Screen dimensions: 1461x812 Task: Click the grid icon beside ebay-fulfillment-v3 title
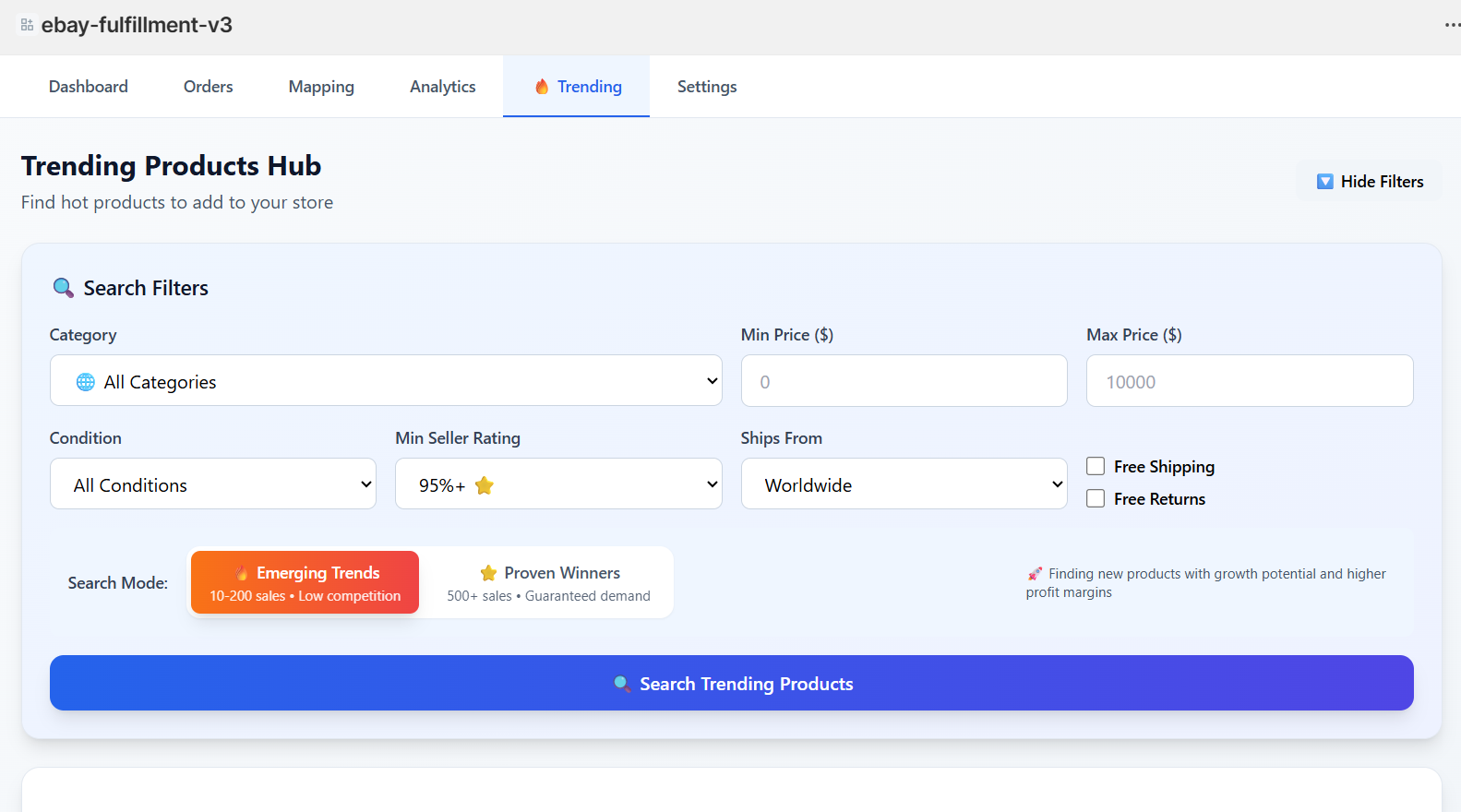coord(27,25)
